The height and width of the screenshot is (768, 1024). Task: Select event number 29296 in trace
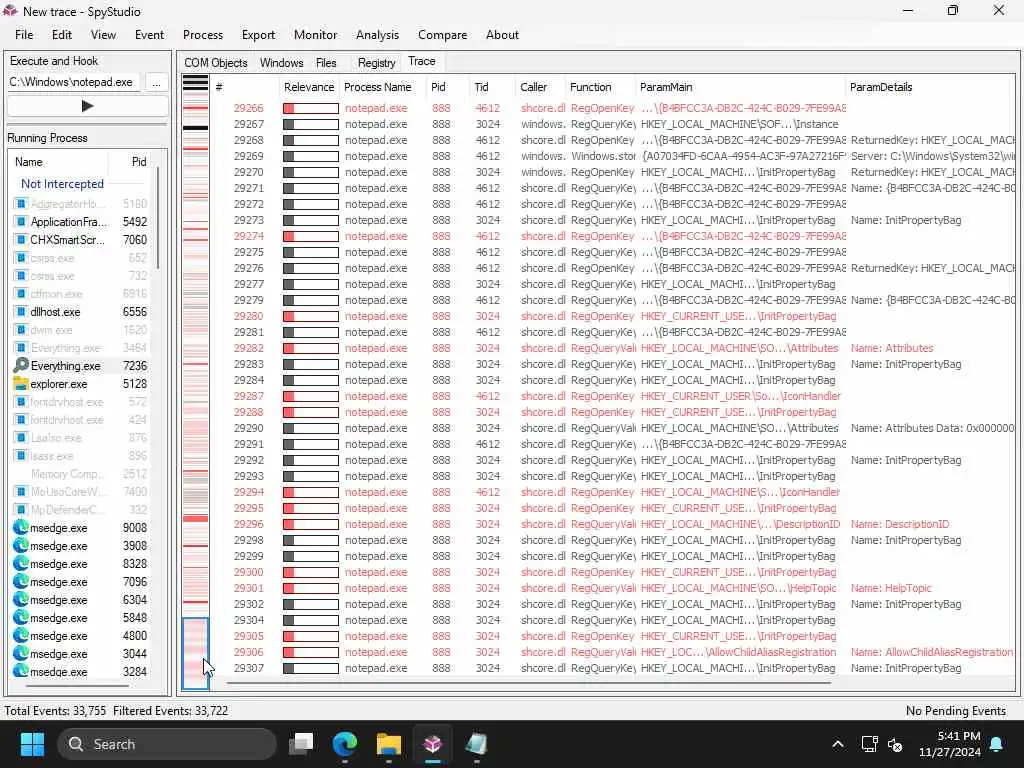click(x=248, y=524)
